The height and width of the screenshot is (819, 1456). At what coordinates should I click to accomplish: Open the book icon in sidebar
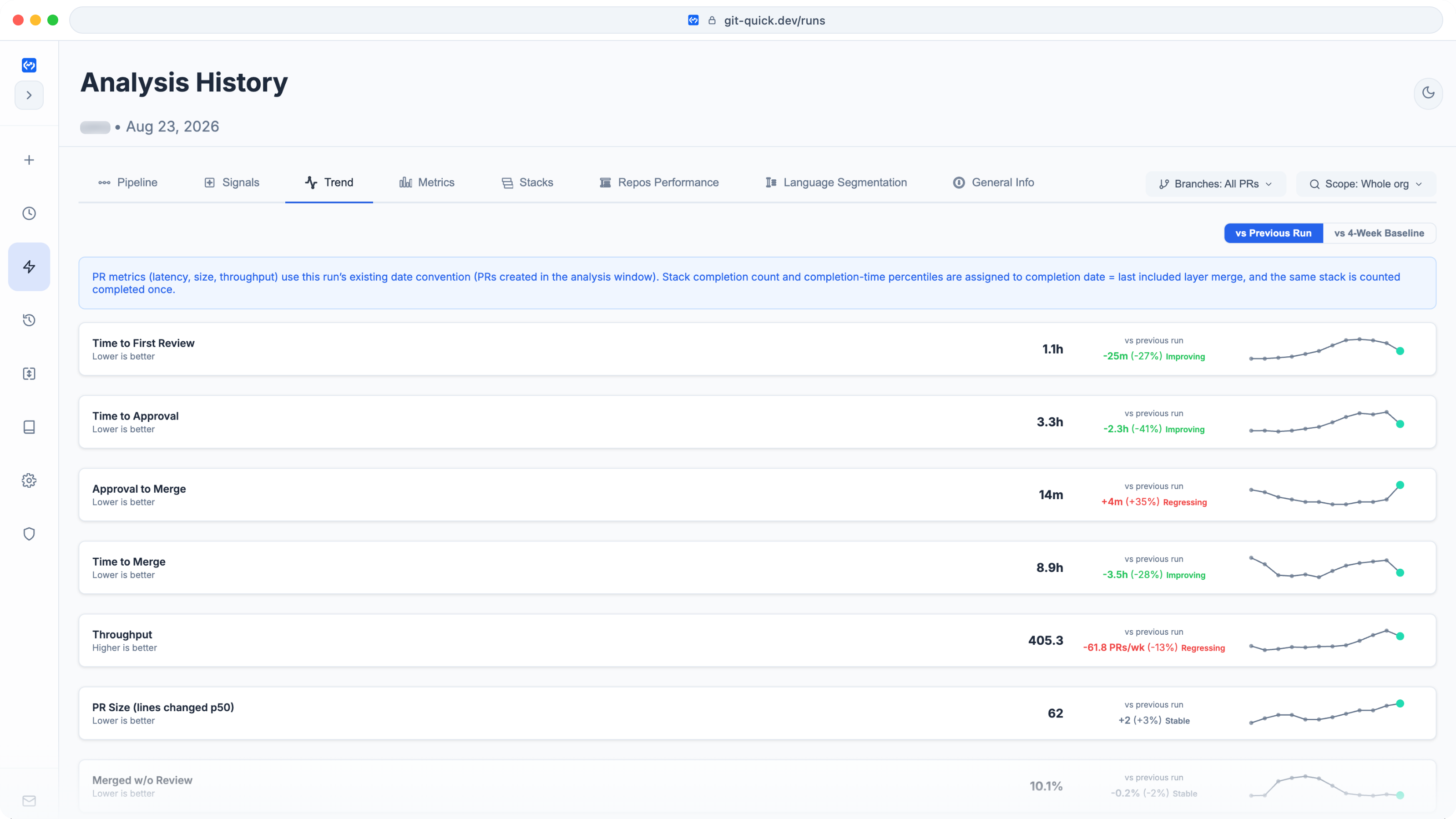pyautogui.click(x=29, y=427)
